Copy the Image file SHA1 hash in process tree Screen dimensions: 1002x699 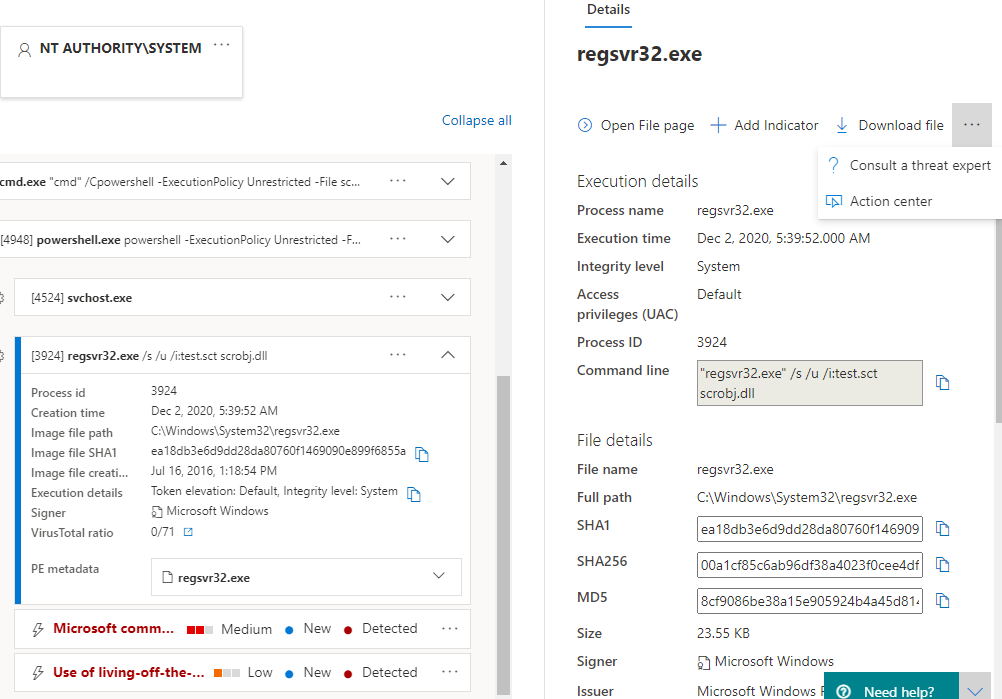click(x=422, y=455)
